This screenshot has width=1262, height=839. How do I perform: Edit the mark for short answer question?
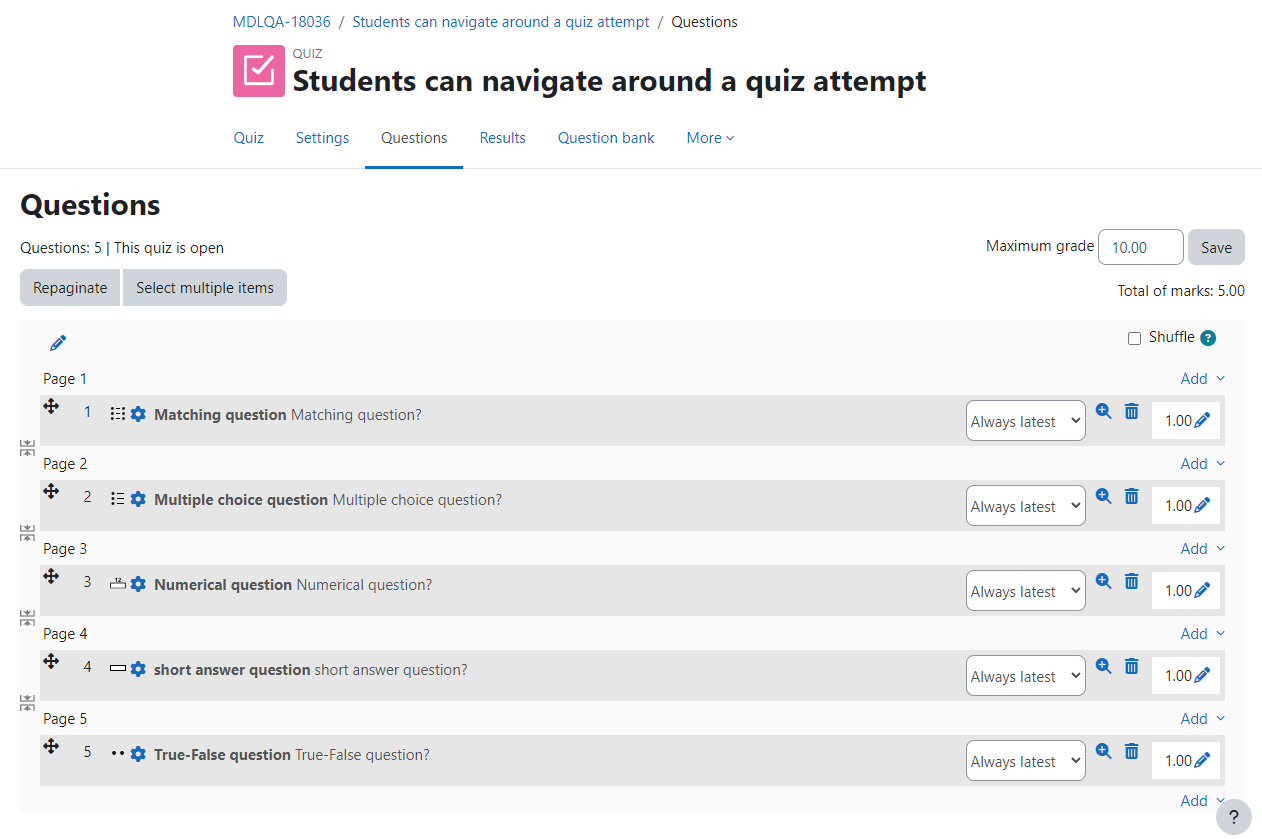point(1202,676)
